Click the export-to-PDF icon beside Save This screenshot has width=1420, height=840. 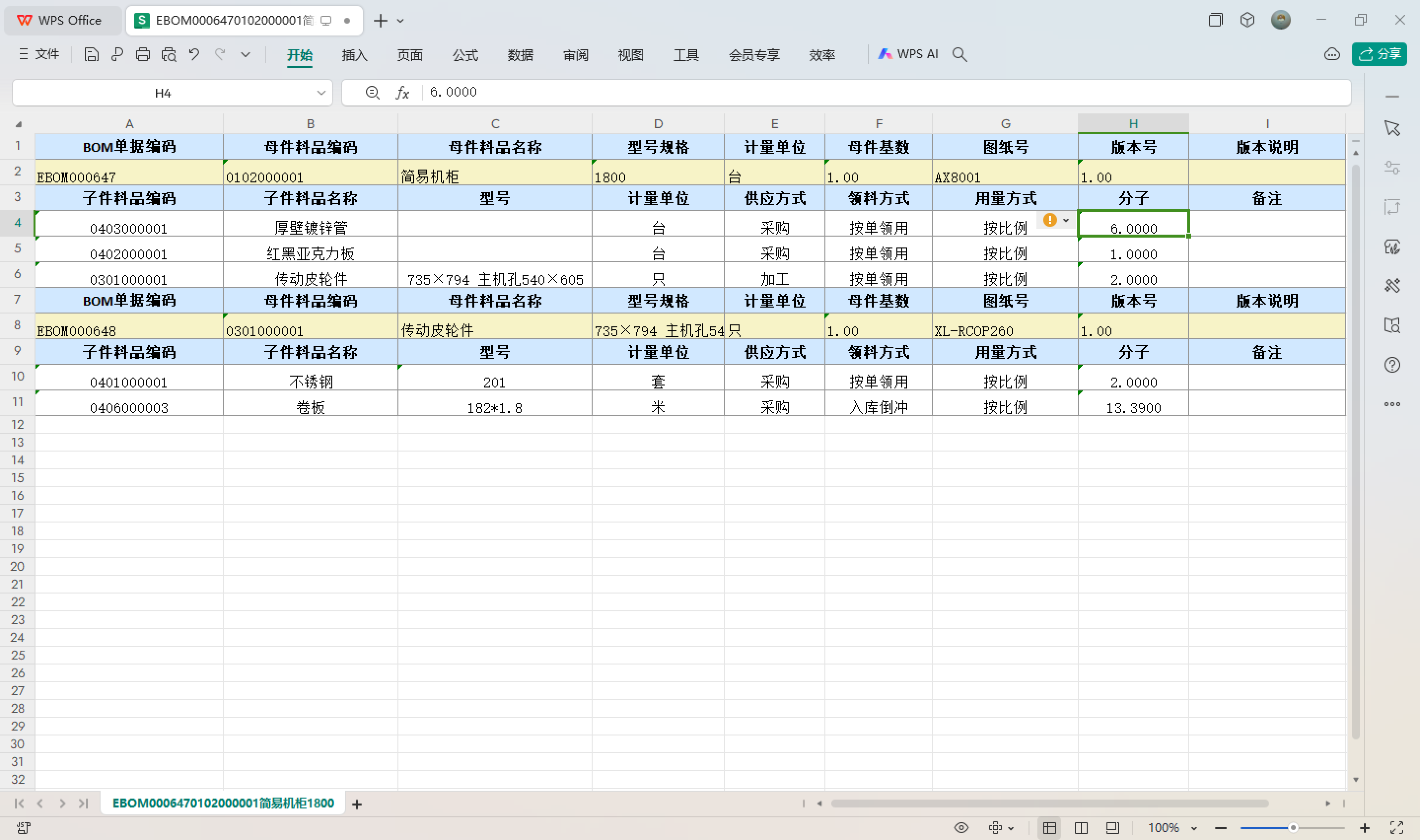tap(117, 54)
